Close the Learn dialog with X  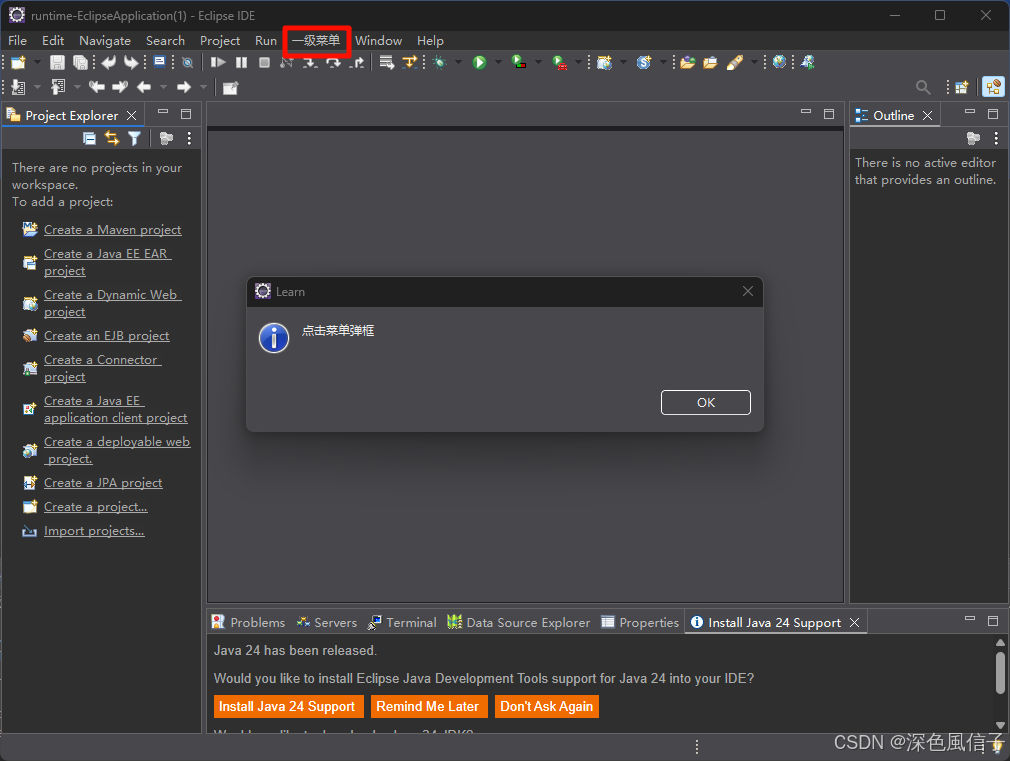[747, 291]
